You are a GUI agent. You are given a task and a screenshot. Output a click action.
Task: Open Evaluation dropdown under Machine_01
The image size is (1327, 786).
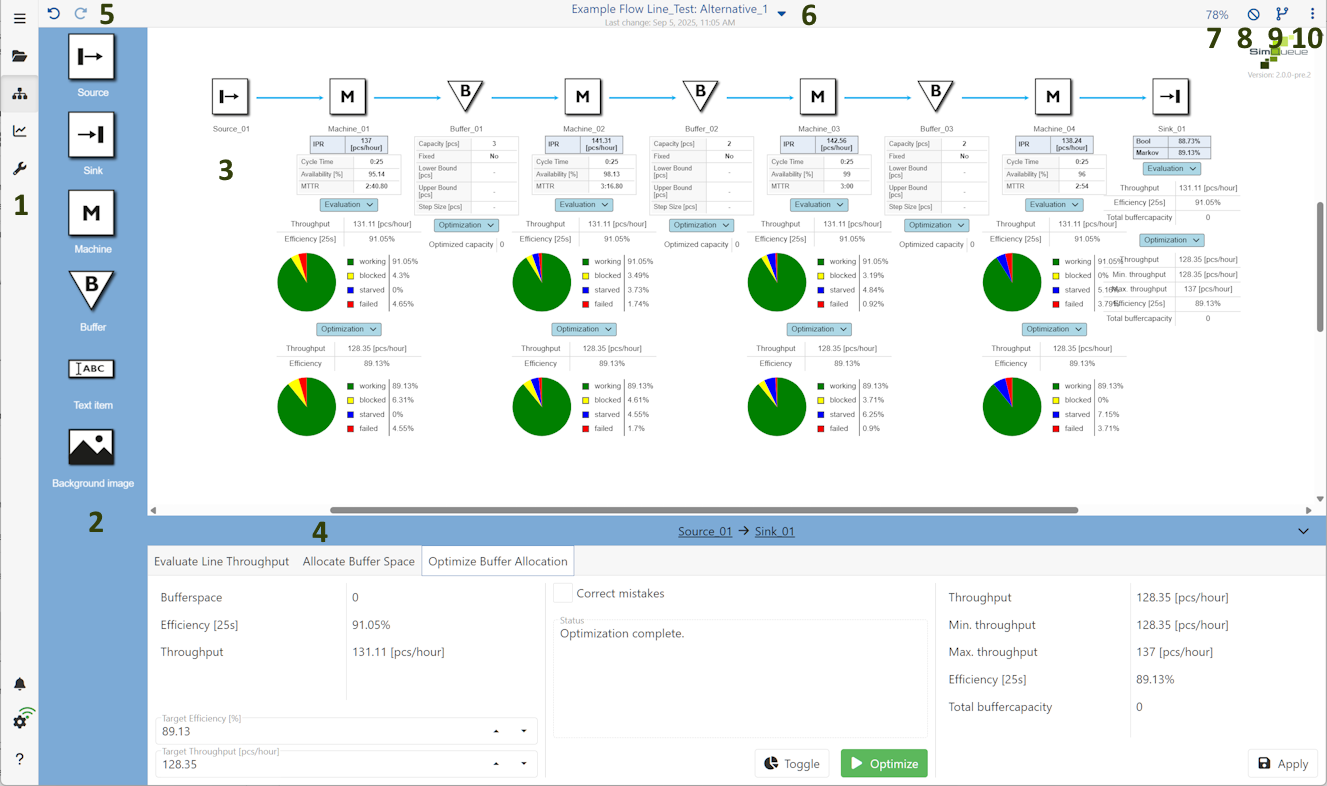[x=348, y=205]
